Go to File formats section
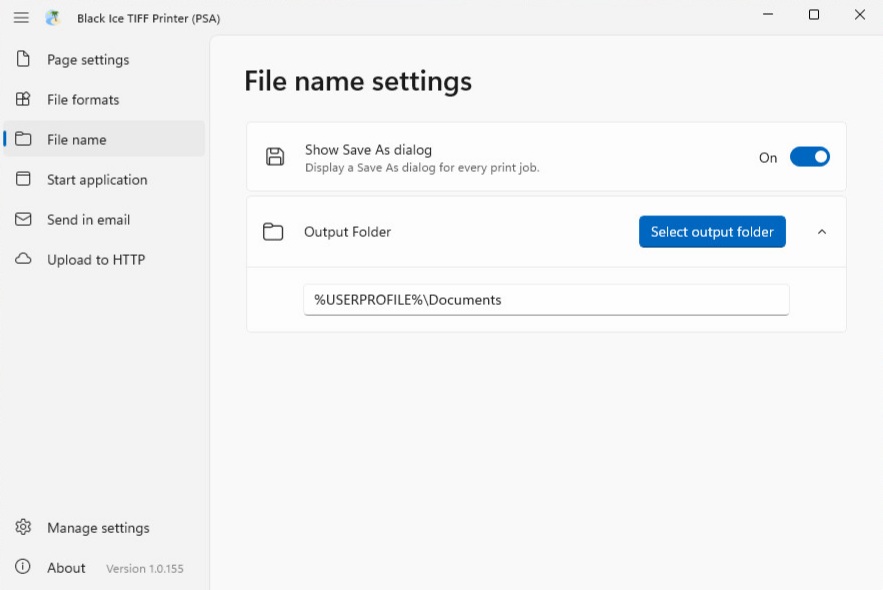The image size is (883, 590). [x=104, y=100]
